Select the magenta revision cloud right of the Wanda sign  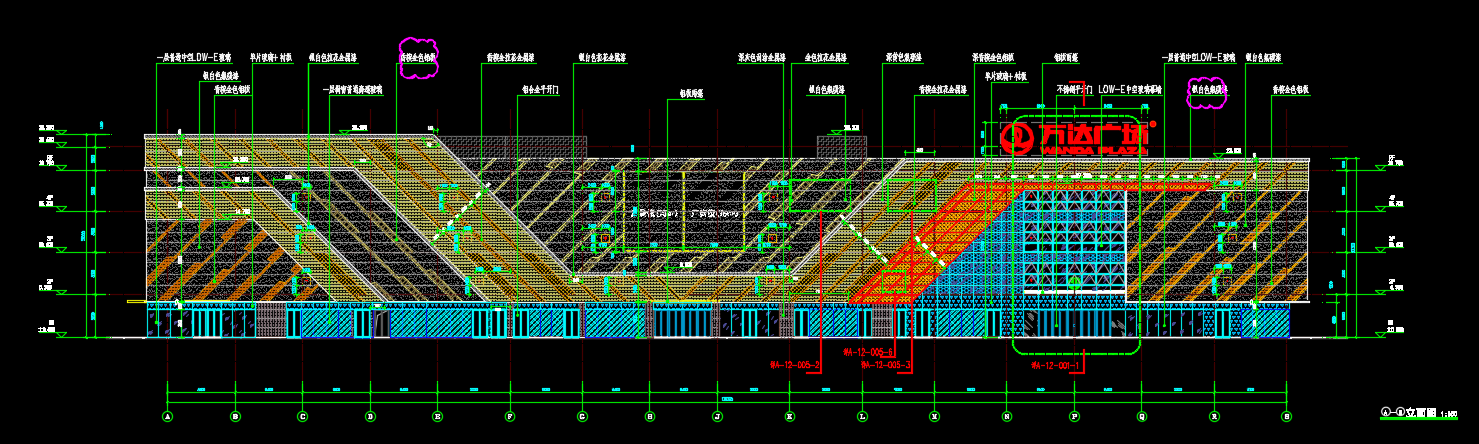pos(1207,92)
